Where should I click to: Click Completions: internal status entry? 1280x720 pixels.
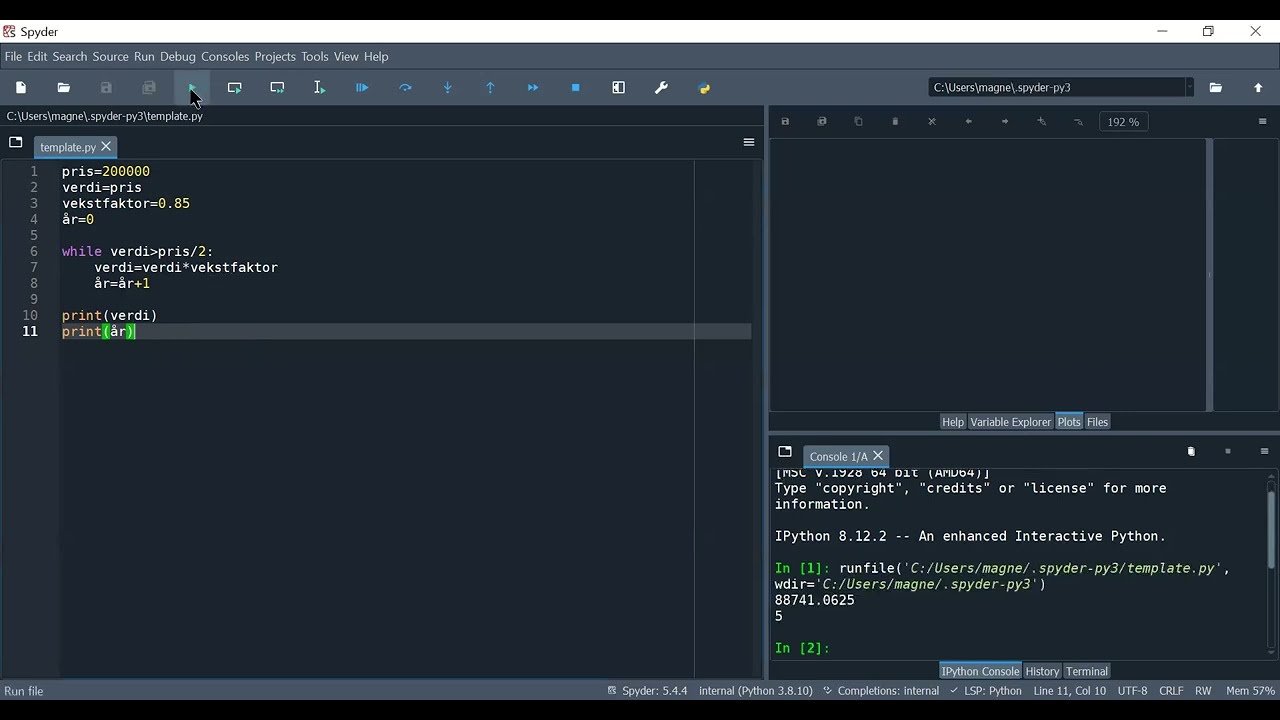(x=881, y=691)
